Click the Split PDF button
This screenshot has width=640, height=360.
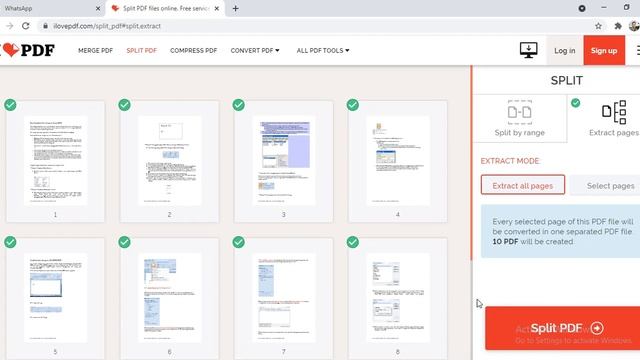[563, 328]
